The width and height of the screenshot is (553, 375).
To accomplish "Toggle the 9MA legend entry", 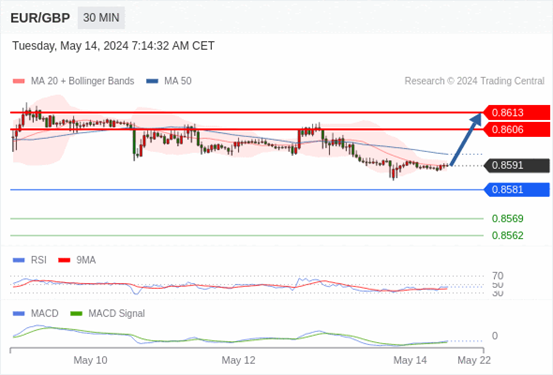I will click(77, 260).
